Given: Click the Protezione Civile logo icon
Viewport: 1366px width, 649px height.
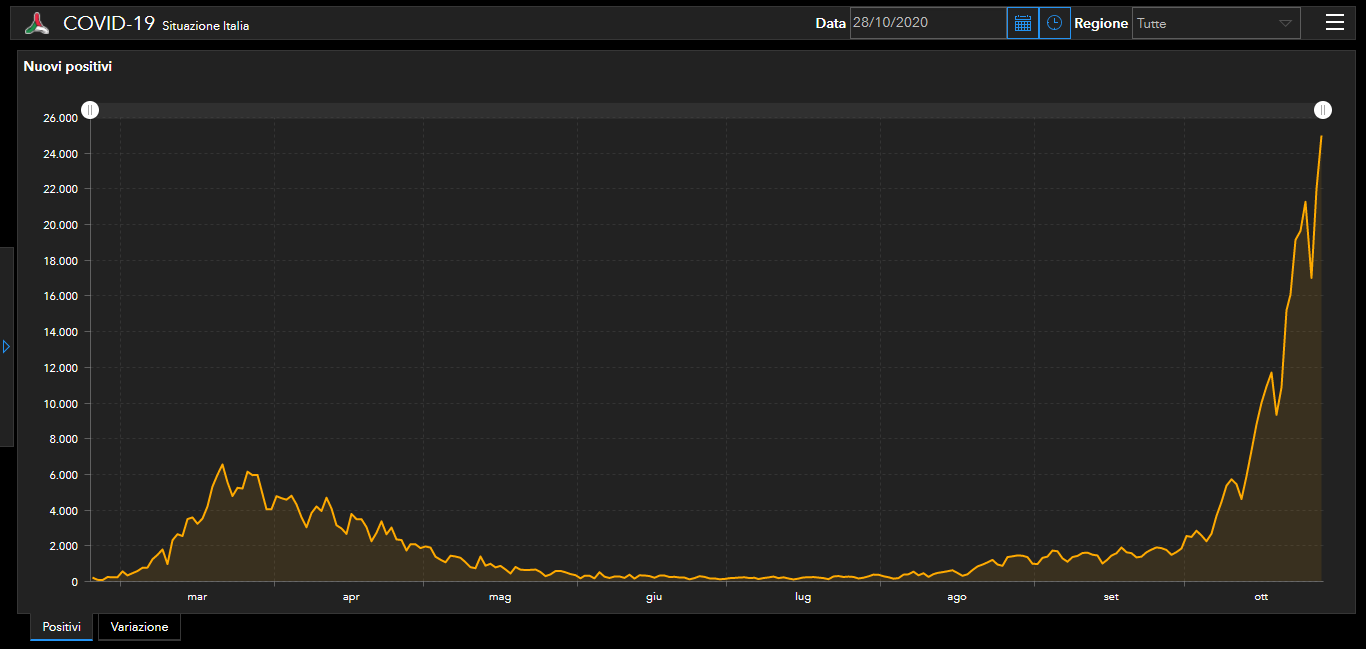Looking at the screenshot, I should [37, 23].
